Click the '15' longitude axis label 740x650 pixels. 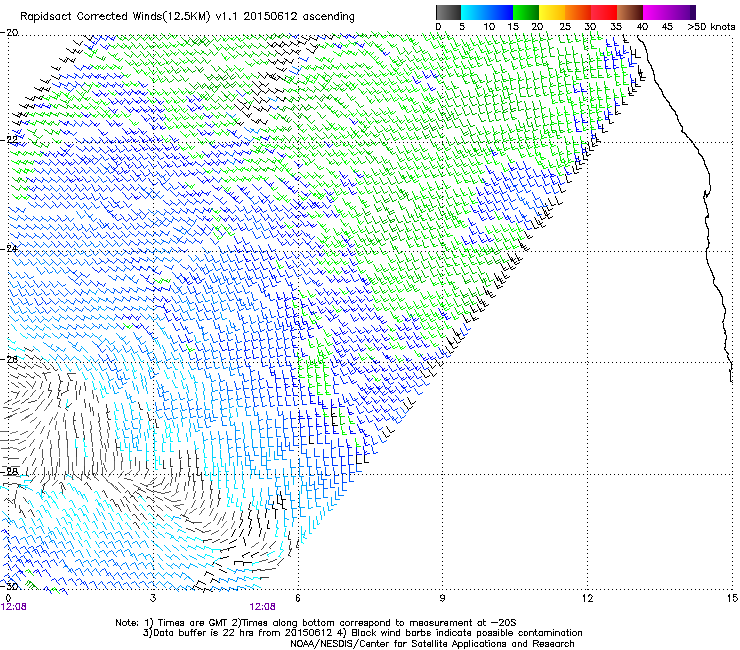click(732, 598)
